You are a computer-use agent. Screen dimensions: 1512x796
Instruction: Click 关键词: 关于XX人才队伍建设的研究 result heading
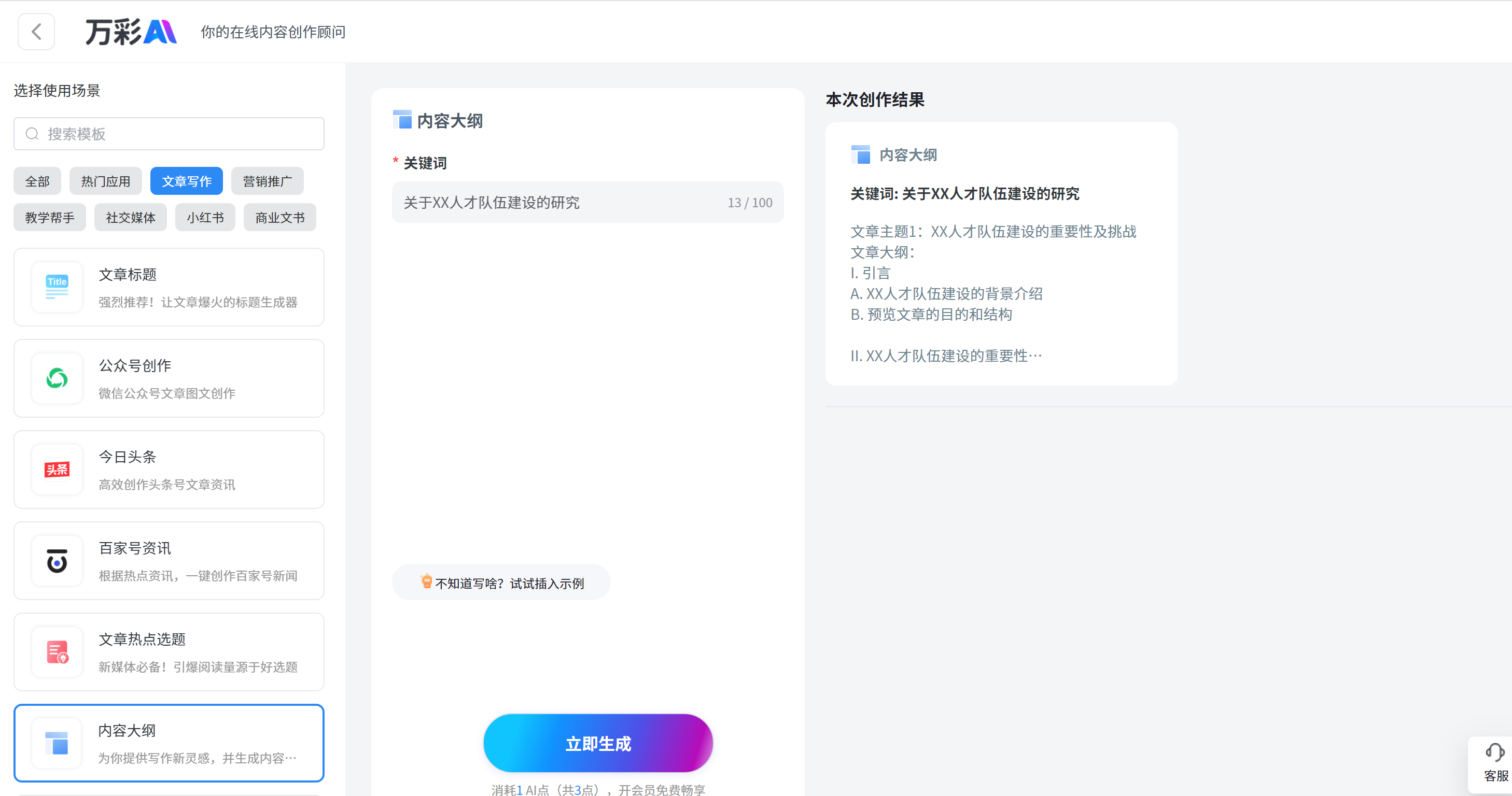pos(965,194)
